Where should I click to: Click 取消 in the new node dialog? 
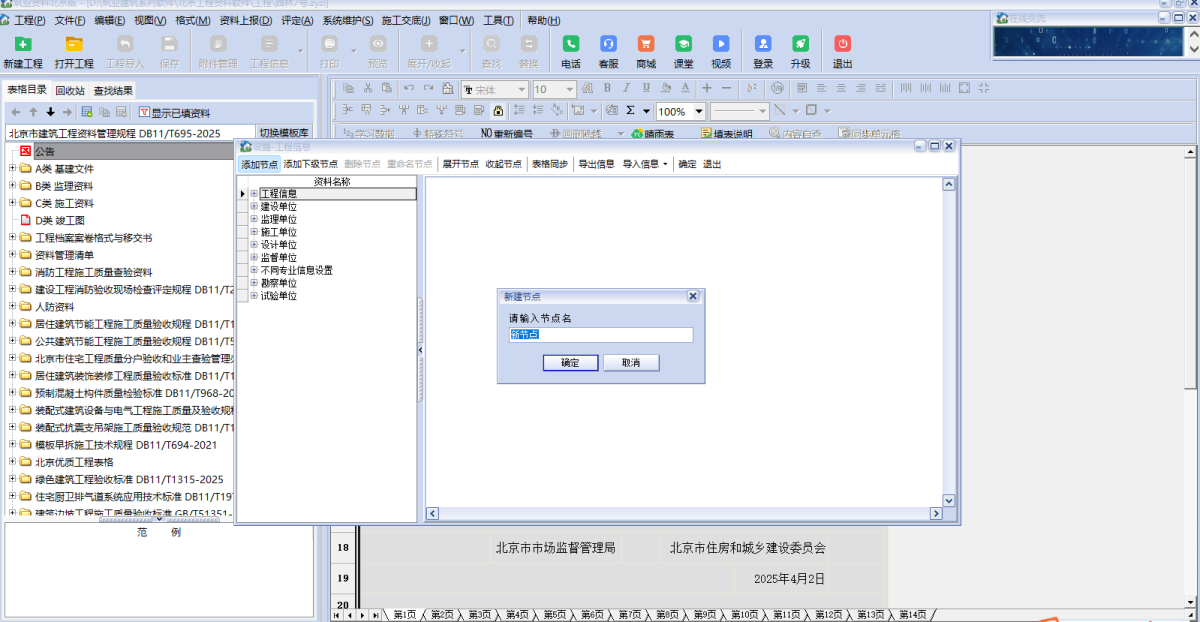point(631,362)
